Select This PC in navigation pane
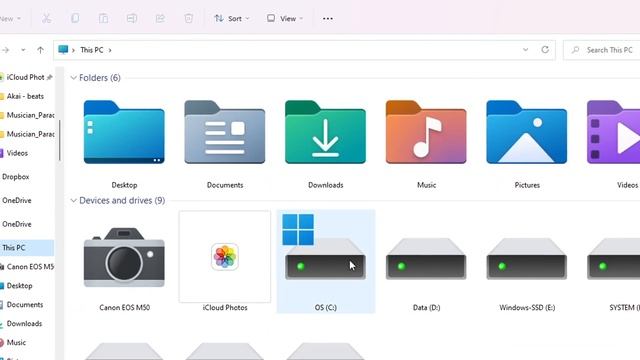Viewport: 640px width, 360px height. click(x=27, y=248)
